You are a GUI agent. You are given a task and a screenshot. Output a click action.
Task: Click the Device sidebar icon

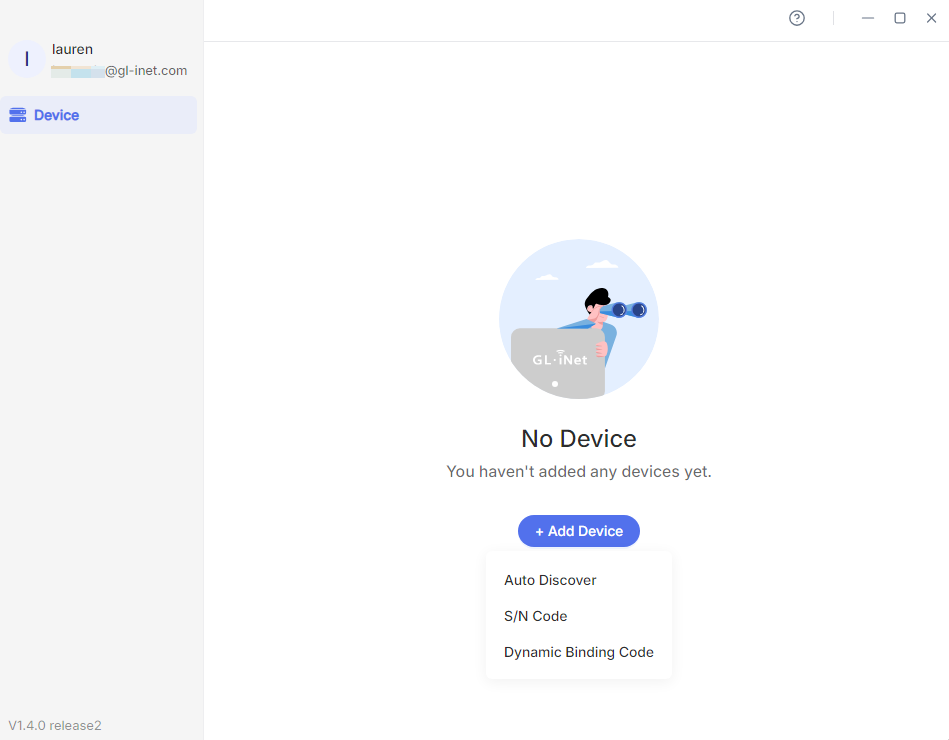[18, 115]
